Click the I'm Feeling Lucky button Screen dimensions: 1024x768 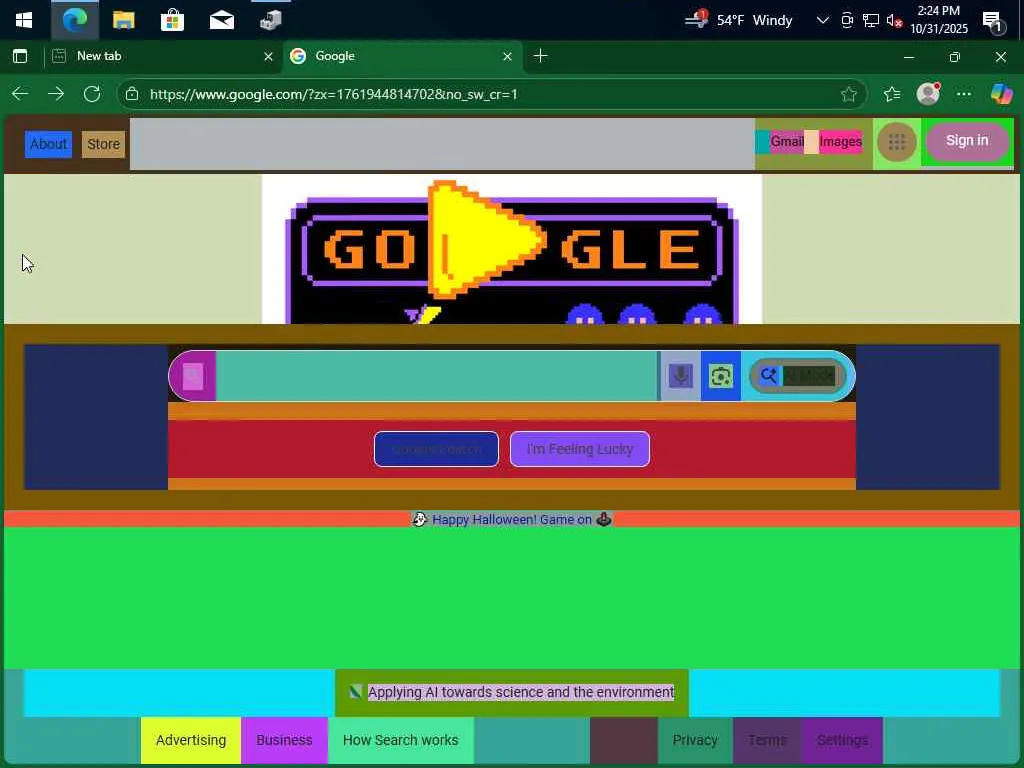(x=580, y=449)
